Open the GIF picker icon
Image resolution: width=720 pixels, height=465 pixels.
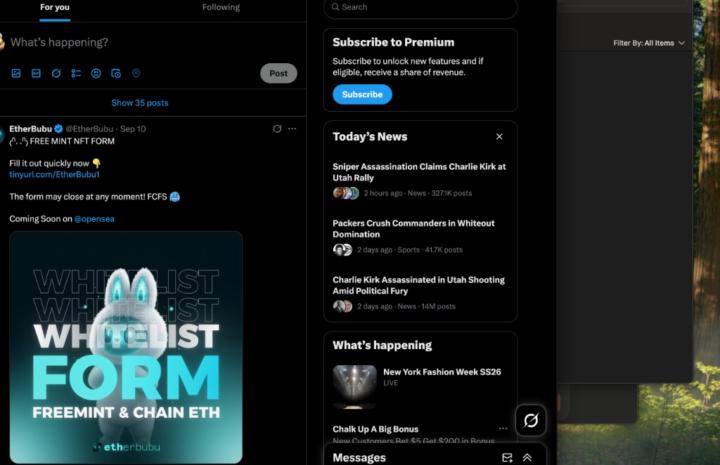(36, 73)
